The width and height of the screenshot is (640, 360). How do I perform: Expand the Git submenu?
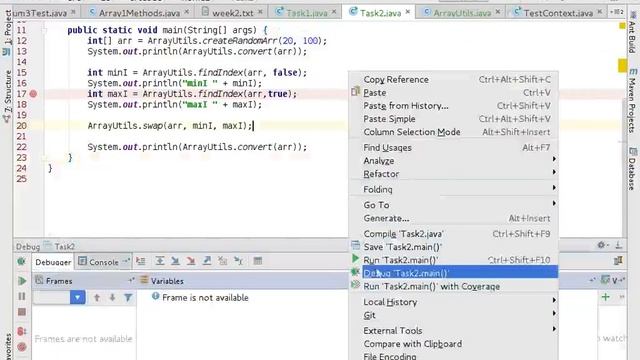(453, 315)
